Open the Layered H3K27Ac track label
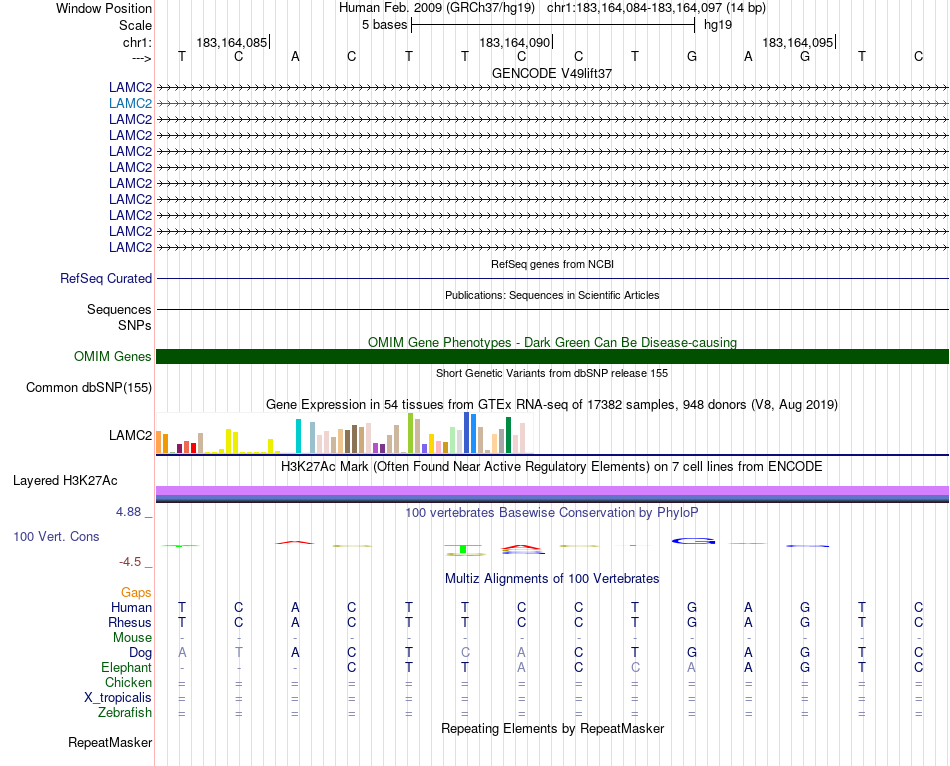950x766 pixels. [65, 481]
